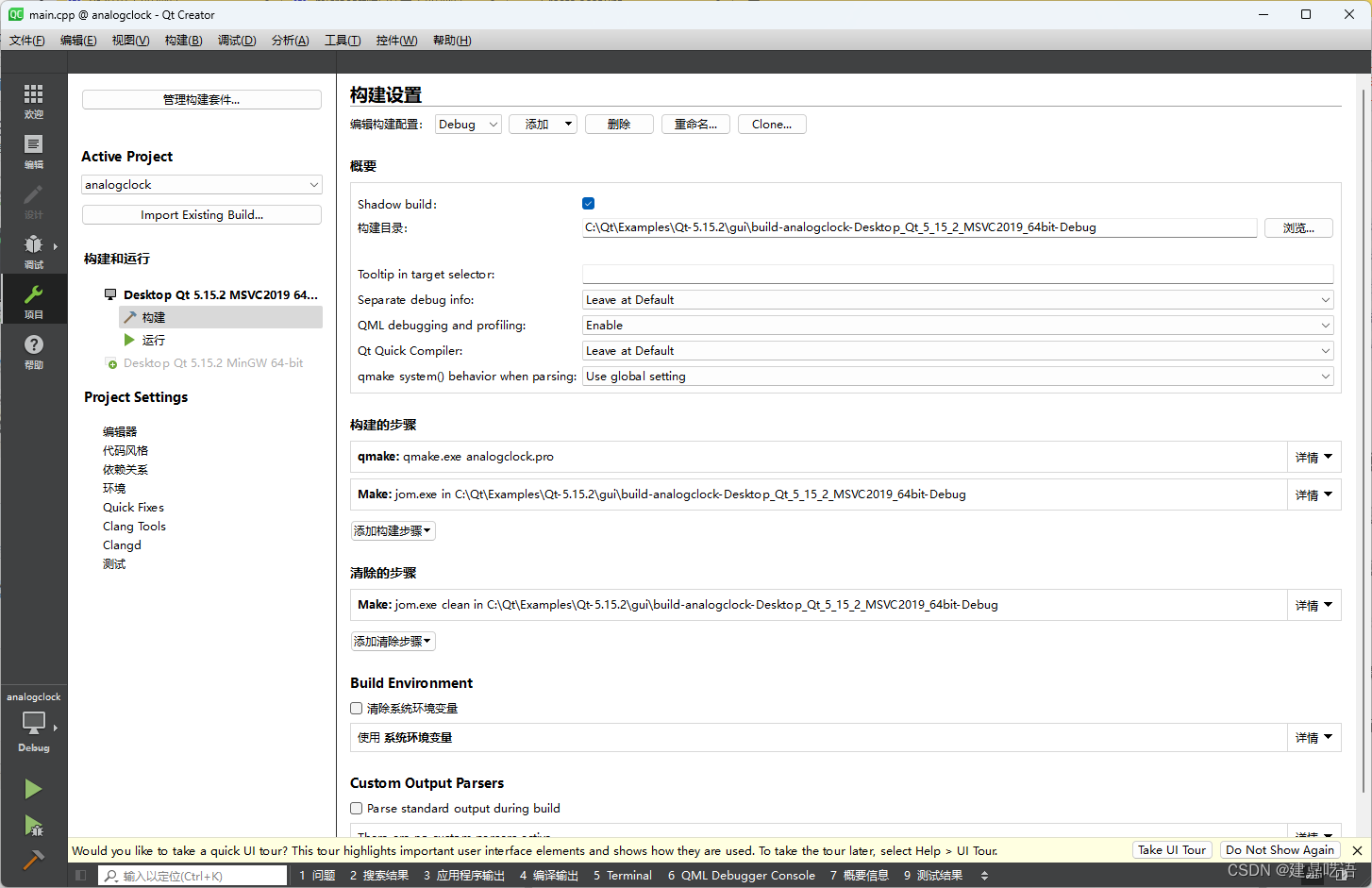1372x888 pixels.
Task: Click the Tooltip in target selector field
Action: click(x=958, y=275)
